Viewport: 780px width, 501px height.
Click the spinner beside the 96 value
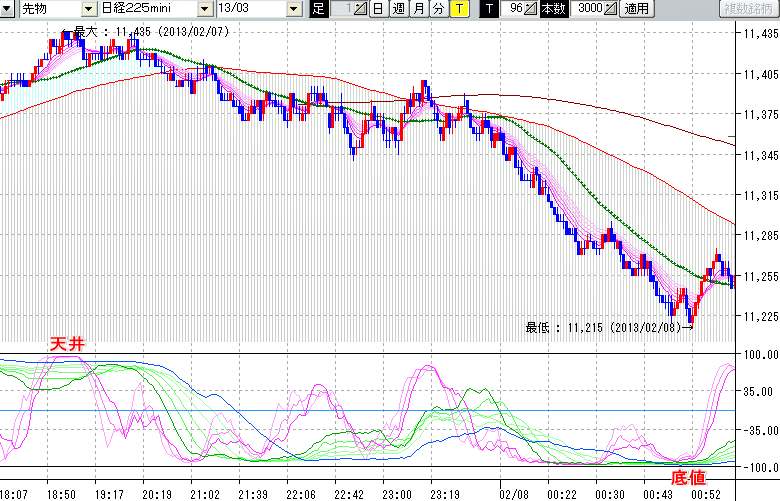point(532,9)
